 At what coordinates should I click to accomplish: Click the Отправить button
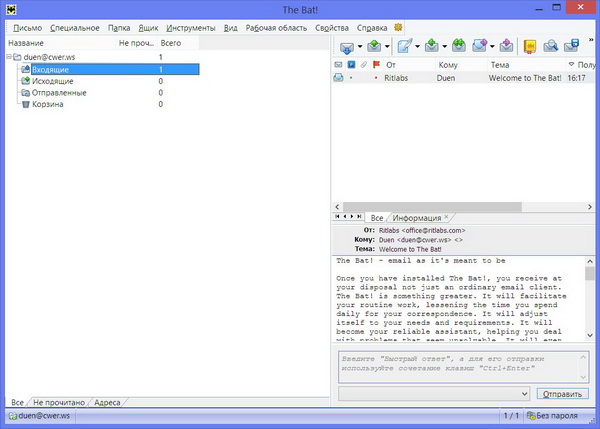(563, 393)
